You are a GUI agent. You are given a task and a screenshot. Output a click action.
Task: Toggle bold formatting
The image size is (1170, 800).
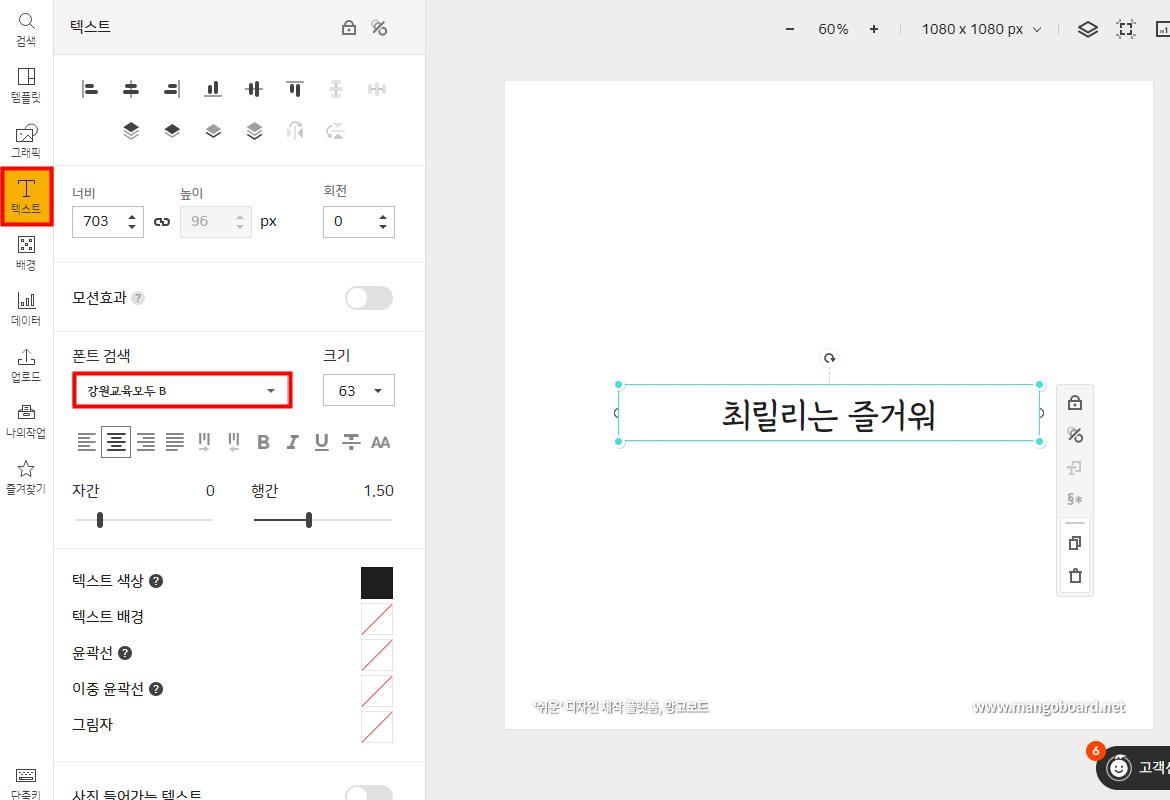(263, 442)
